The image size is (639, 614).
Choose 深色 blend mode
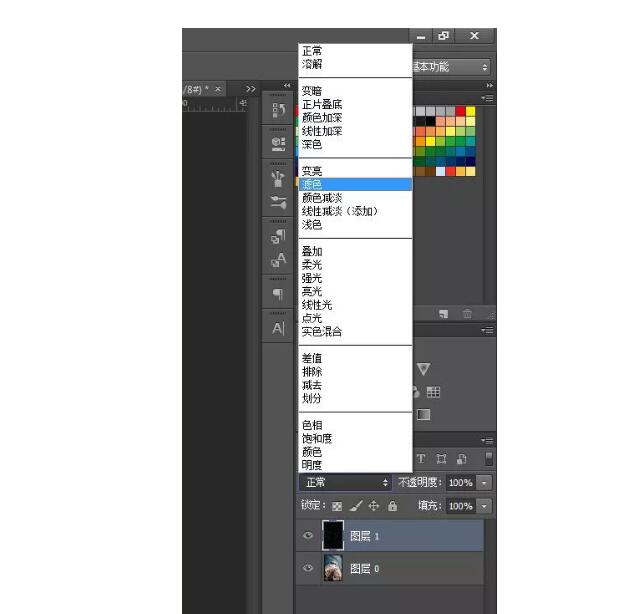(x=312, y=144)
